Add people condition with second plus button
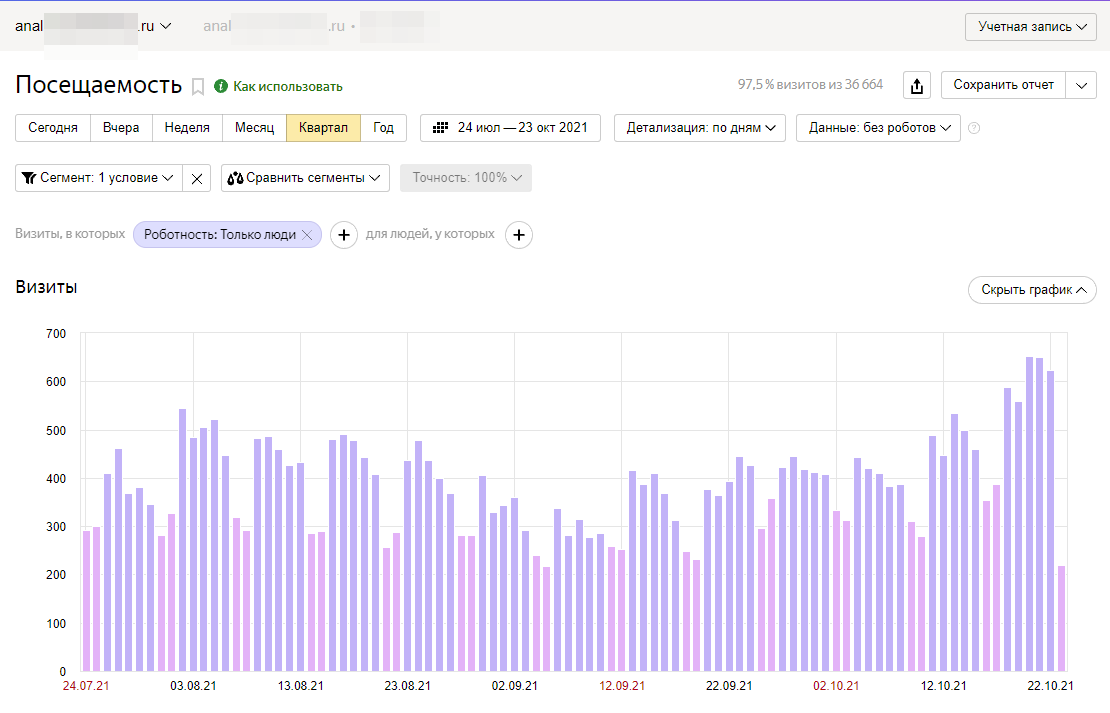1110x713 pixels. [x=518, y=235]
